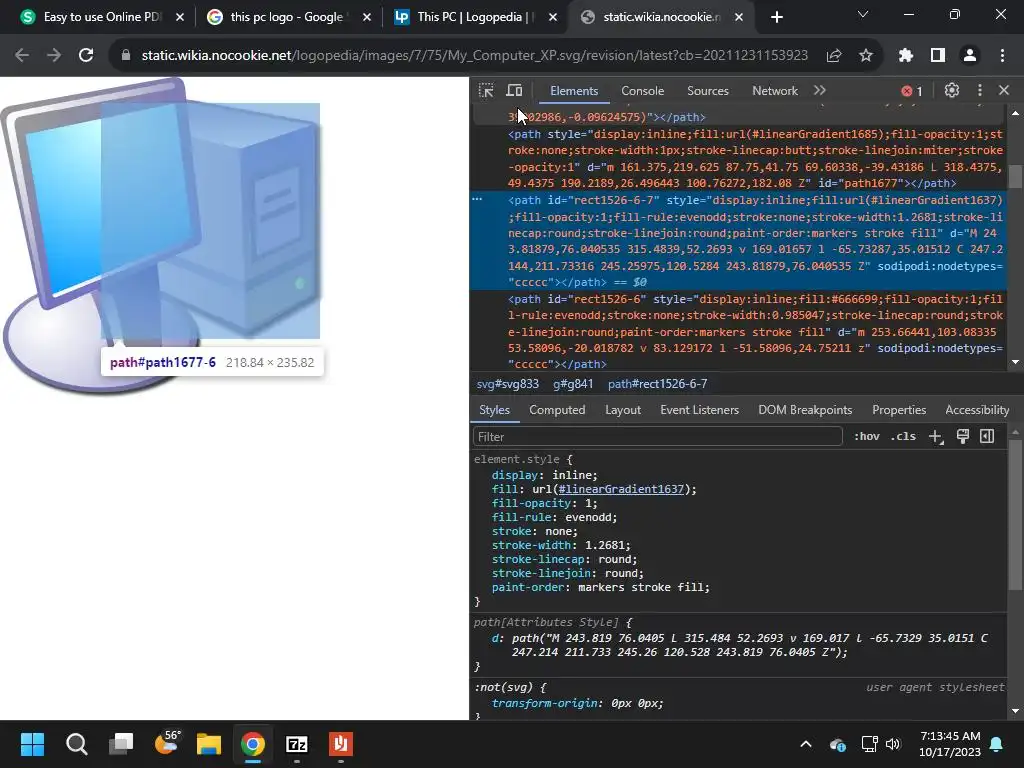This screenshot has width=1024, height=768.
Task: Show more DevTools tabs chevron
Action: pyautogui.click(x=820, y=91)
